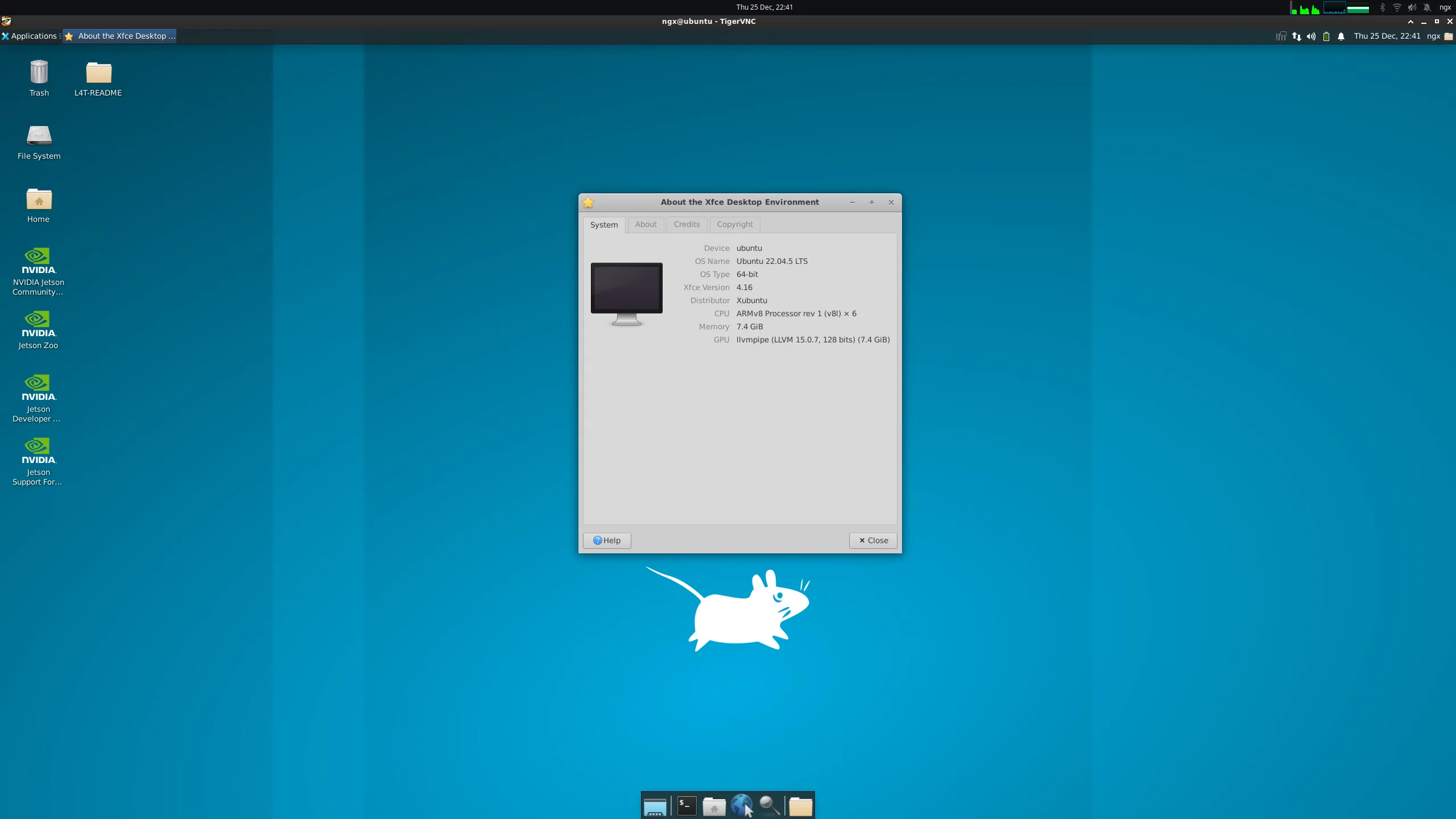Image resolution: width=1456 pixels, height=819 pixels.
Task: Switch to the About tab
Action: [x=646, y=225]
